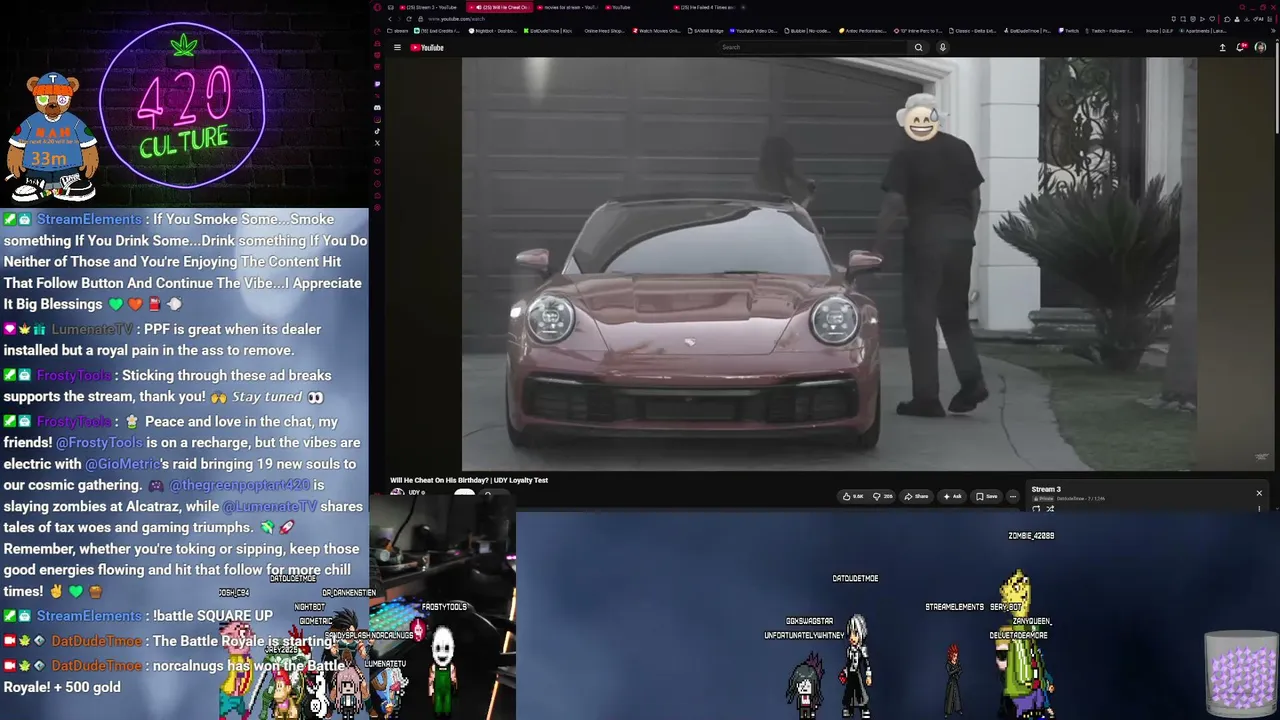Dislike the video with thumbs down

(882, 496)
